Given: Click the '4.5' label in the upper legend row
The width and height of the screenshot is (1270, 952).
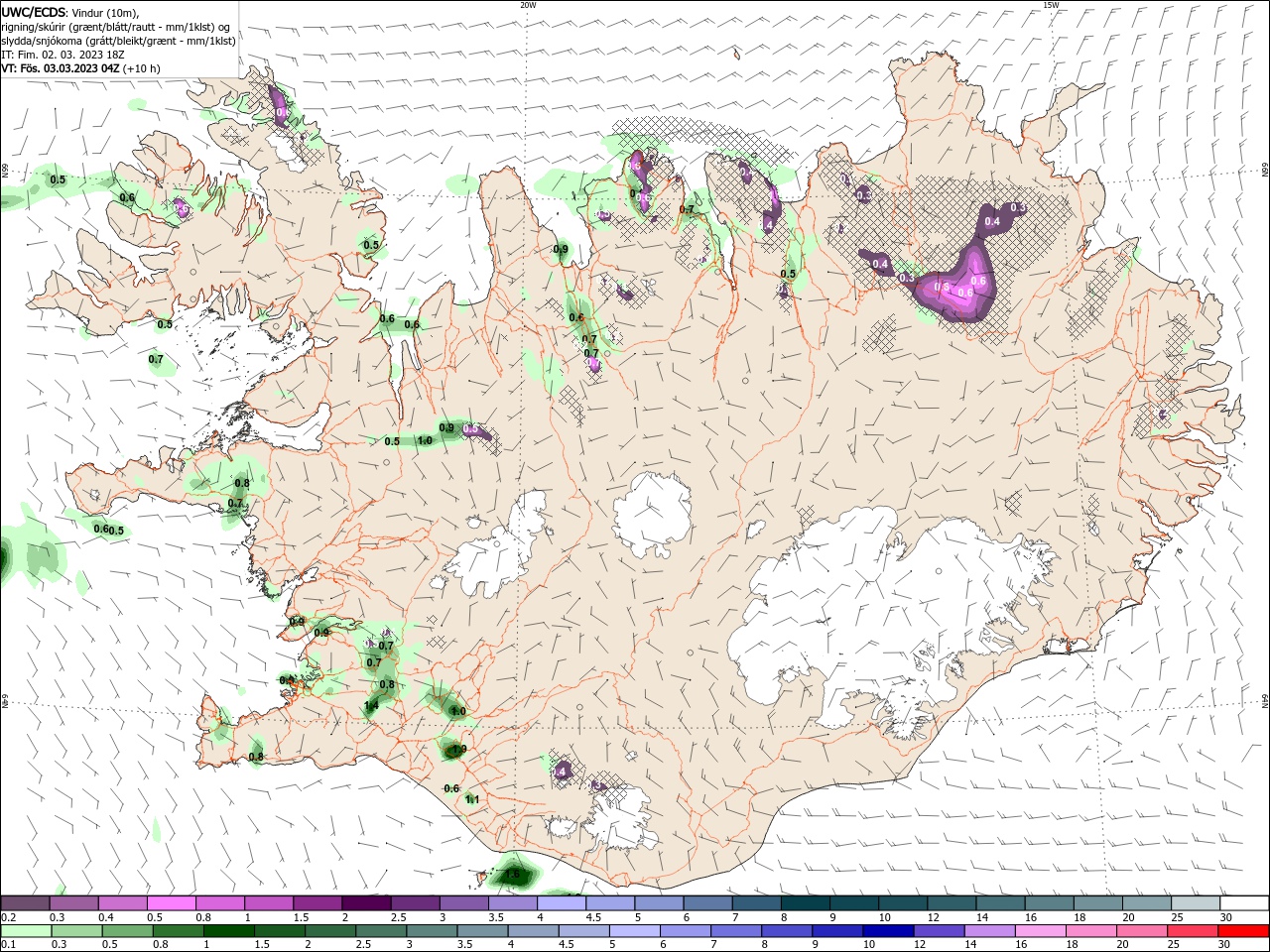Looking at the screenshot, I should [593, 917].
